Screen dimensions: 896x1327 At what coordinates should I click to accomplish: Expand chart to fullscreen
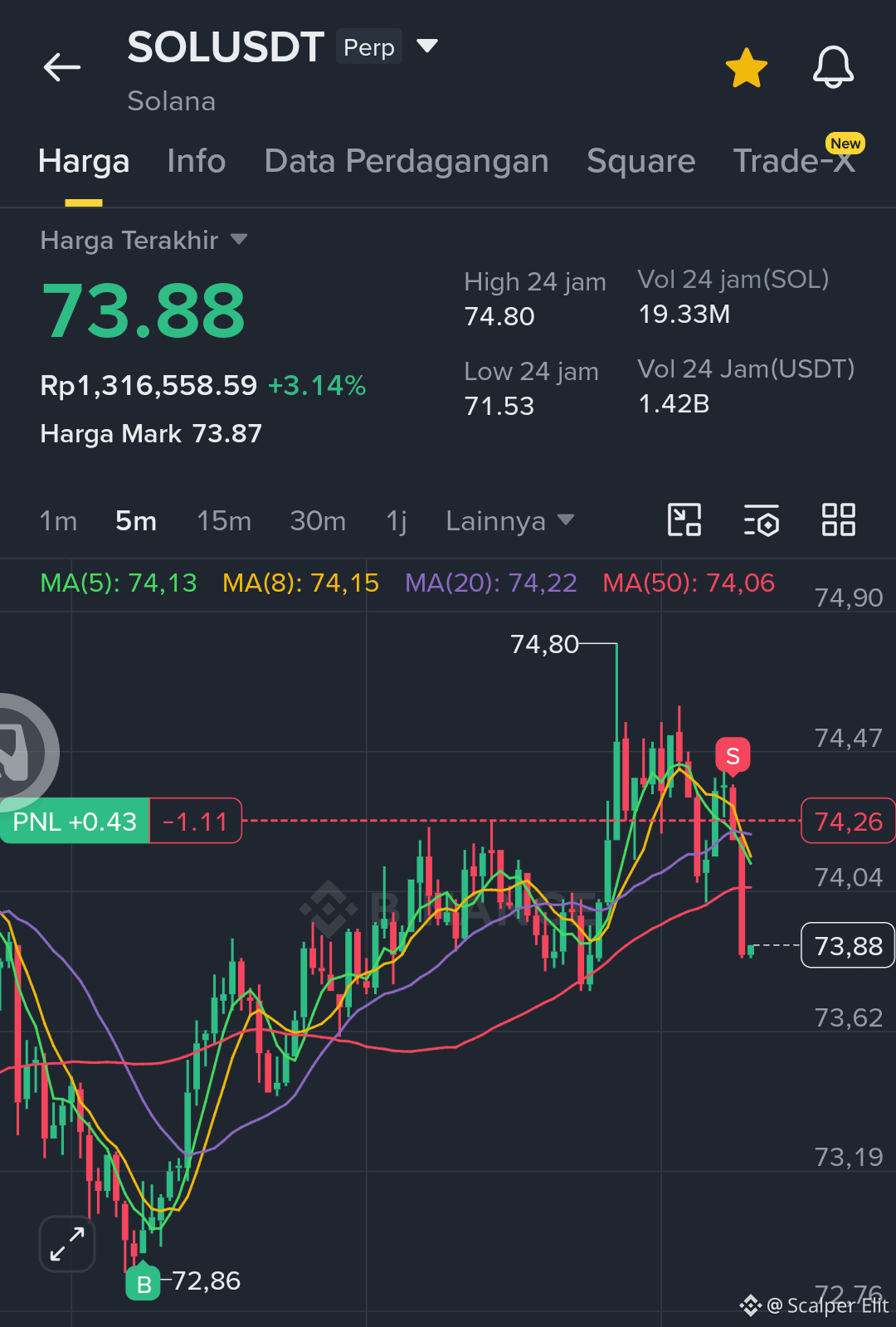point(67,1244)
